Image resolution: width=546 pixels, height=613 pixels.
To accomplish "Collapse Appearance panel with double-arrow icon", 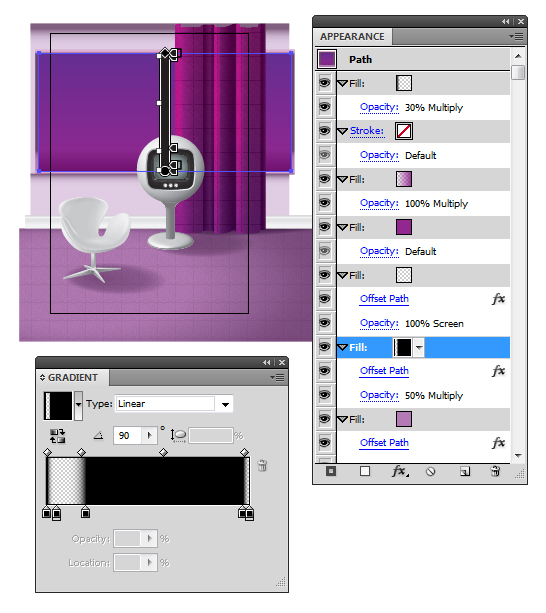I will [506, 22].
